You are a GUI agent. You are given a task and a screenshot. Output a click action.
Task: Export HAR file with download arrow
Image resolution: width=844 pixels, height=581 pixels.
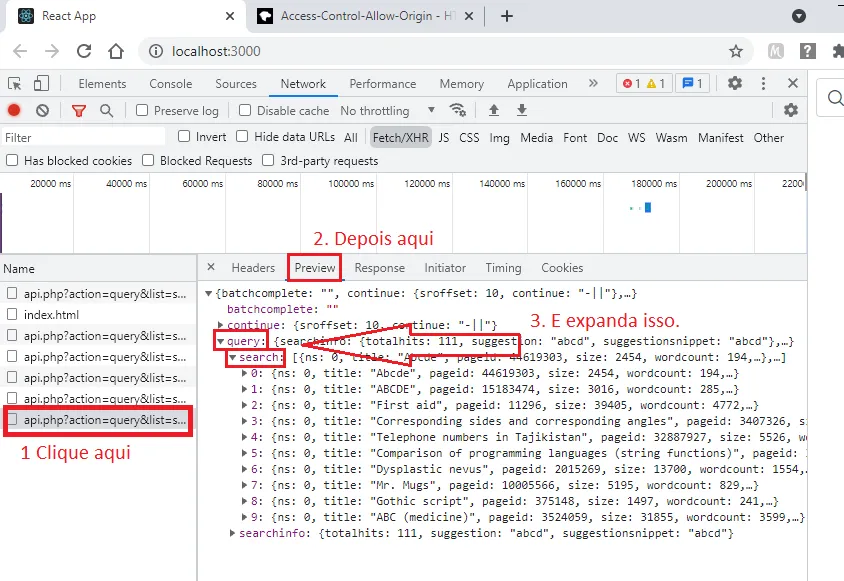tap(522, 110)
